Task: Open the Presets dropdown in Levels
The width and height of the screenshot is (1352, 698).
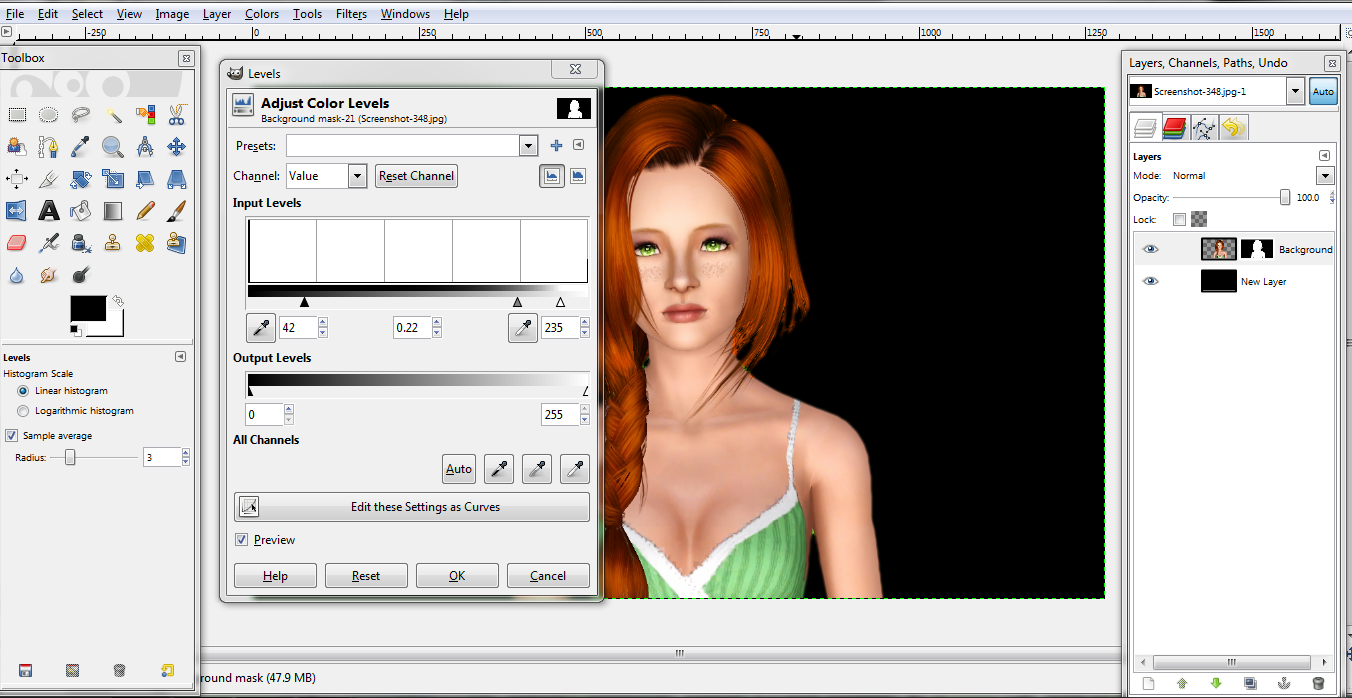Action: click(x=528, y=145)
